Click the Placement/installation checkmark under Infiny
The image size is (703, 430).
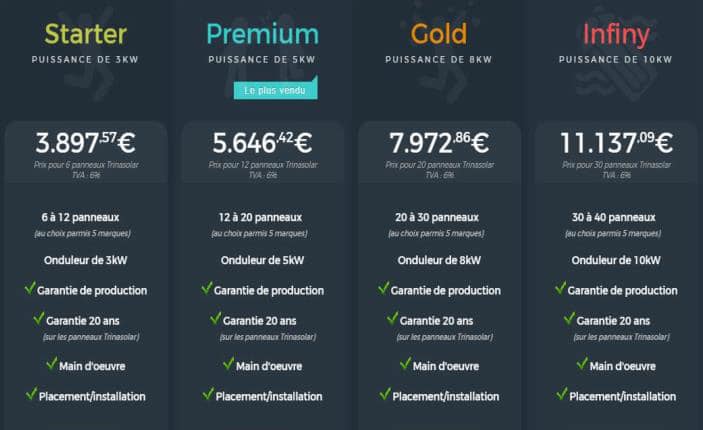coord(562,394)
